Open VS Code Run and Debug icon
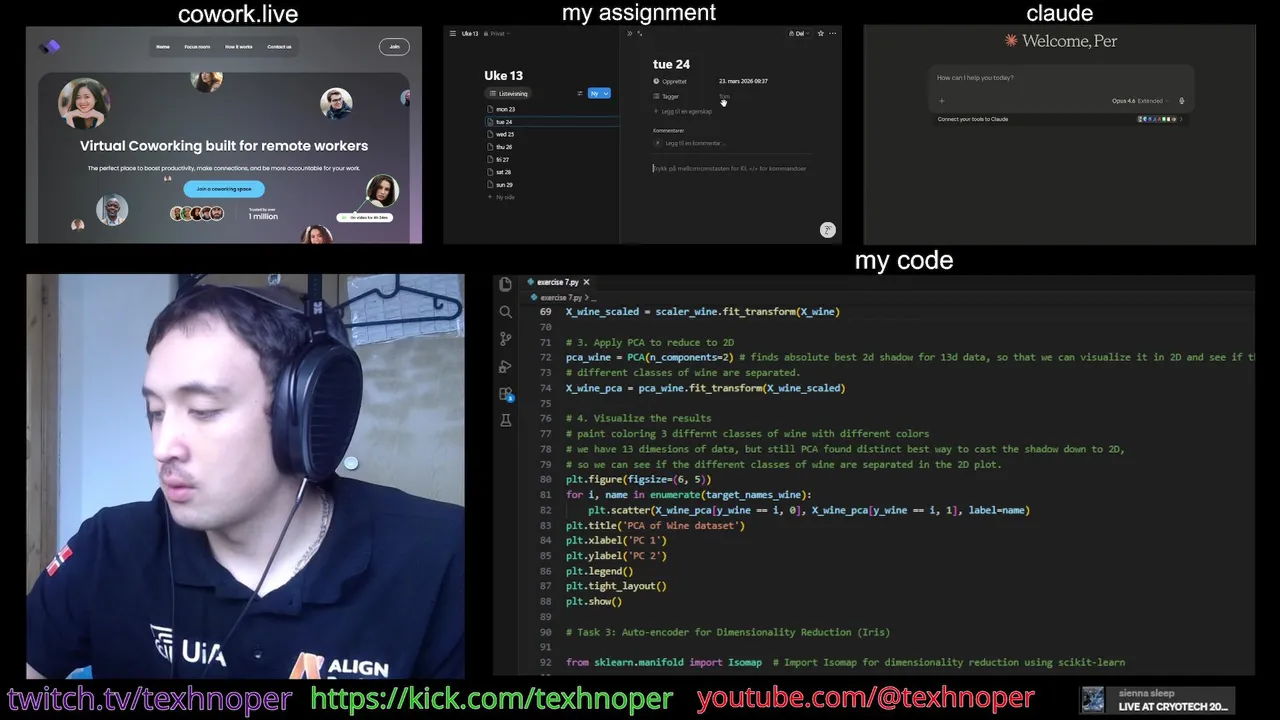 pyautogui.click(x=506, y=366)
